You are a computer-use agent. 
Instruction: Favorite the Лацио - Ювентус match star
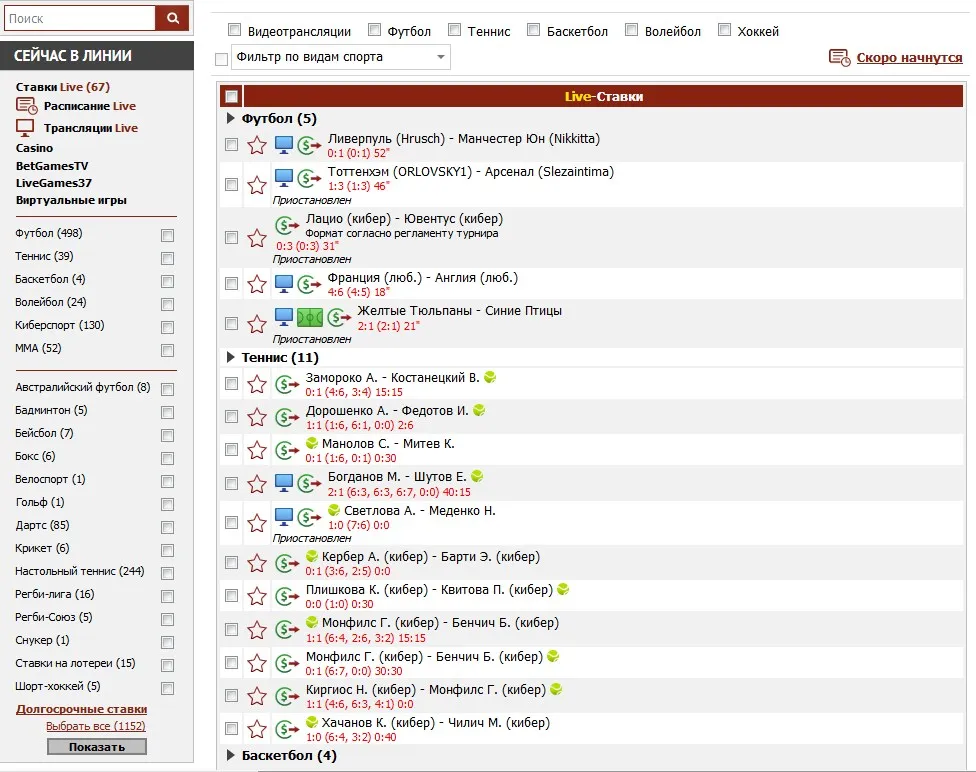tap(256, 238)
